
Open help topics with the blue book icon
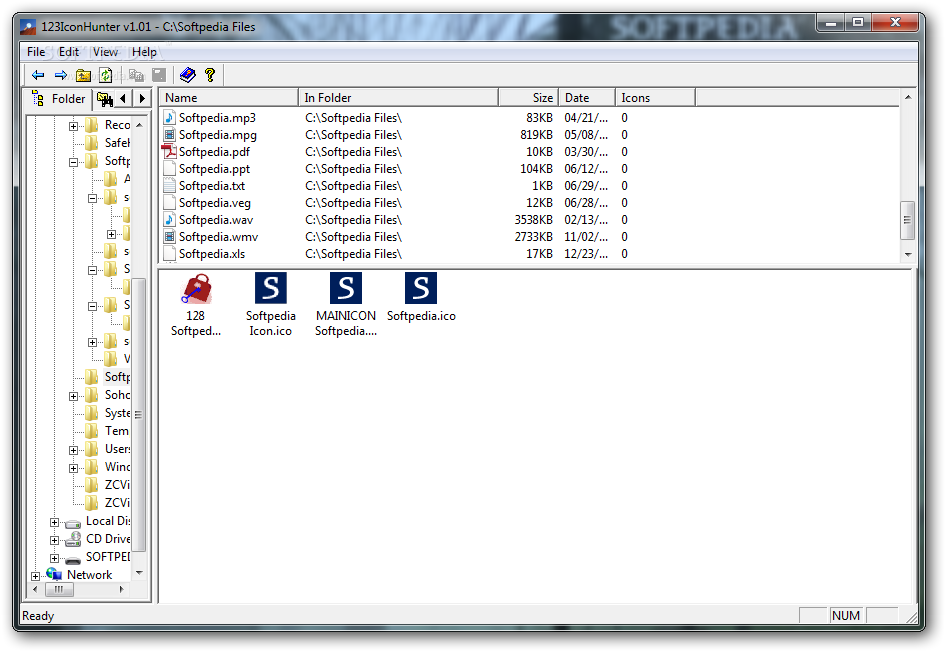(188, 75)
